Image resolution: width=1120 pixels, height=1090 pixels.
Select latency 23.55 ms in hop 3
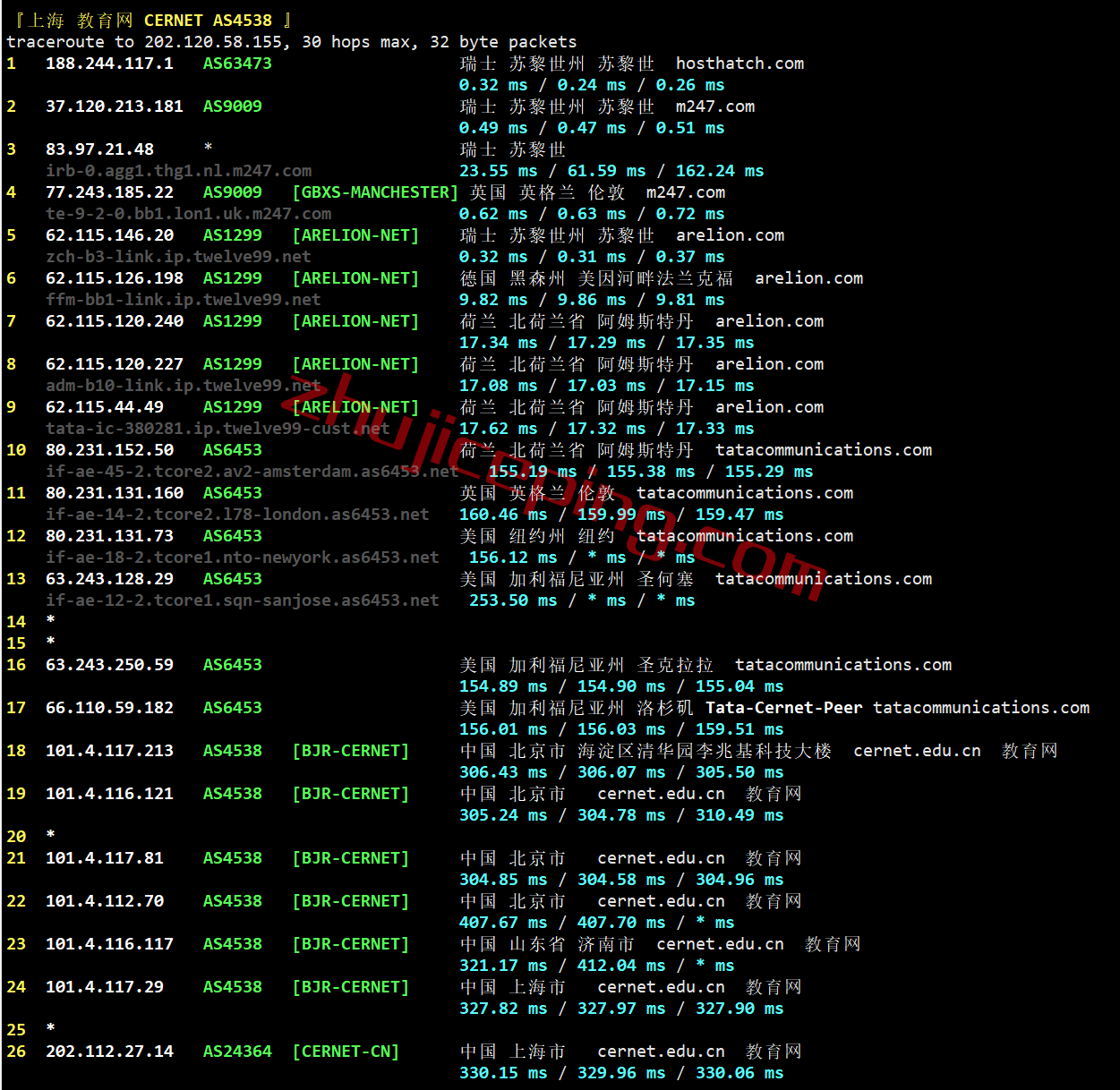(x=499, y=171)
